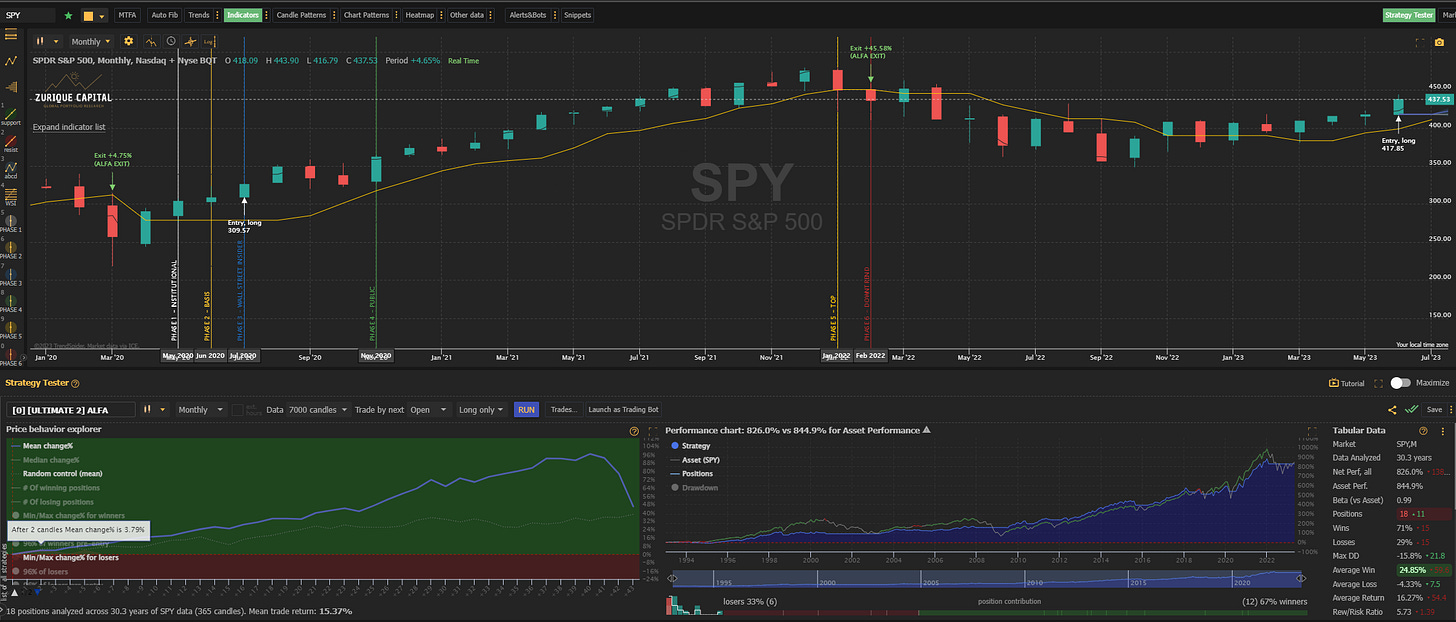Click the Performance chart warning triangle icon

(x=926, y=430)
